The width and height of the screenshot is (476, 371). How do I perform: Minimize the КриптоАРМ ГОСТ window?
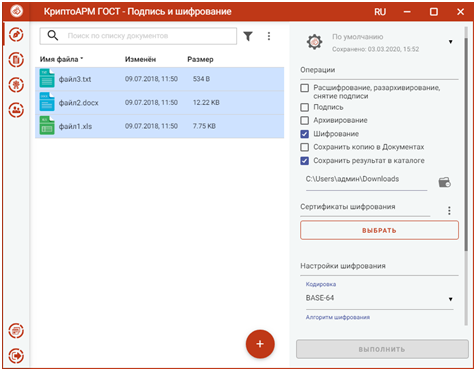pos(407,12)
